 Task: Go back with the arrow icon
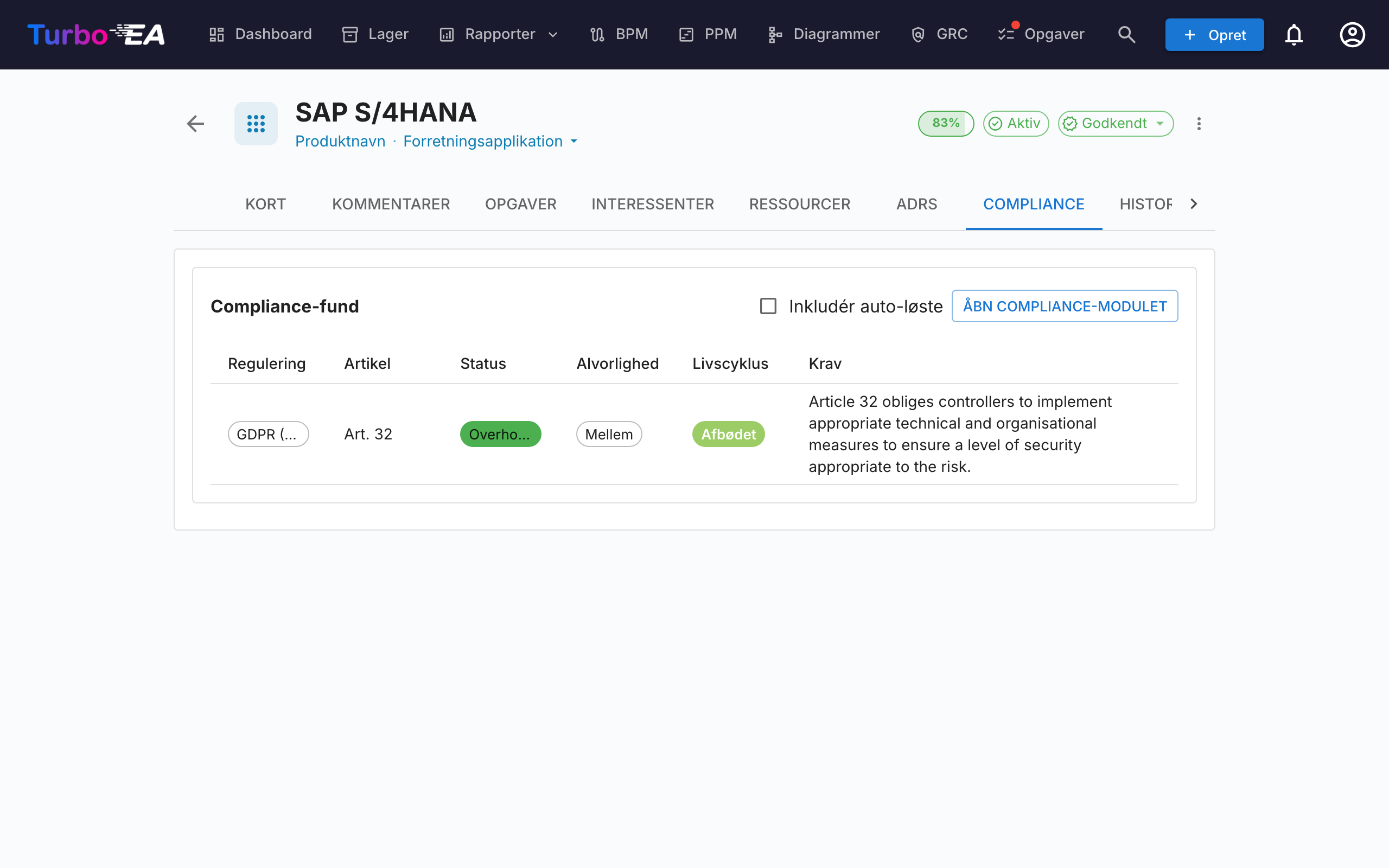[x=196, y=124]
